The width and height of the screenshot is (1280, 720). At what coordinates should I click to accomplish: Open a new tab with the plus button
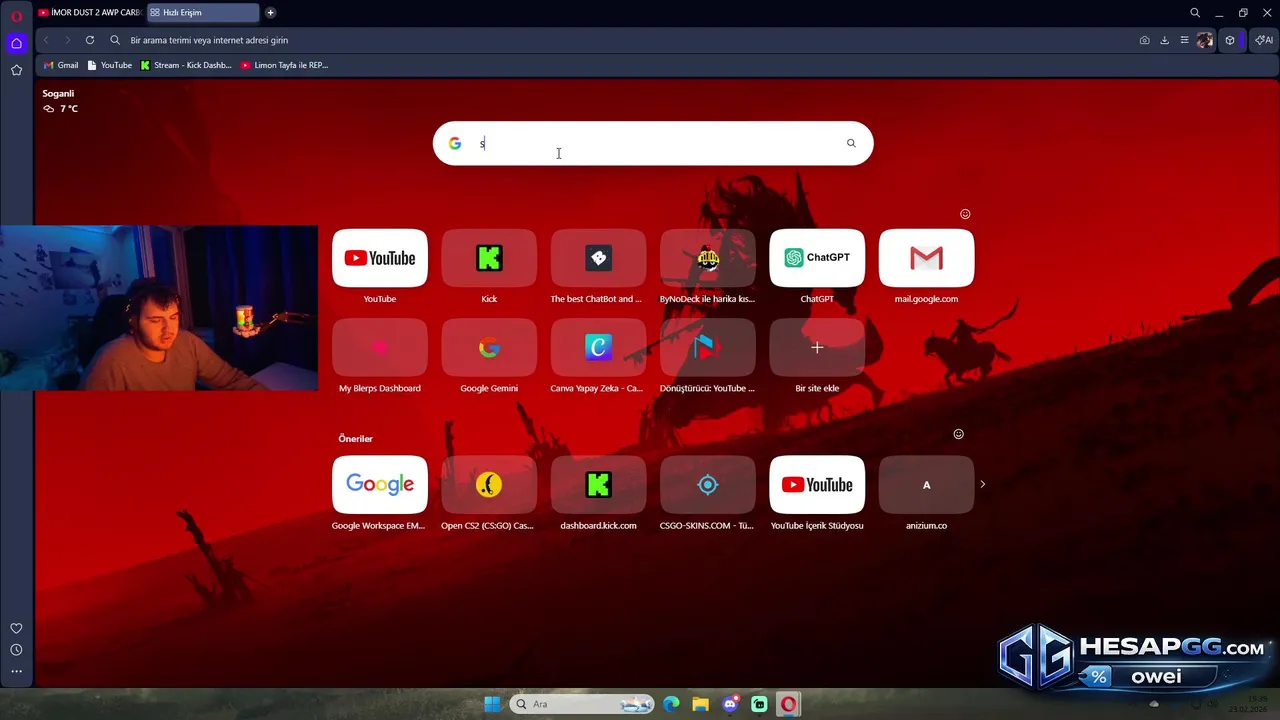tap(270, 13)
